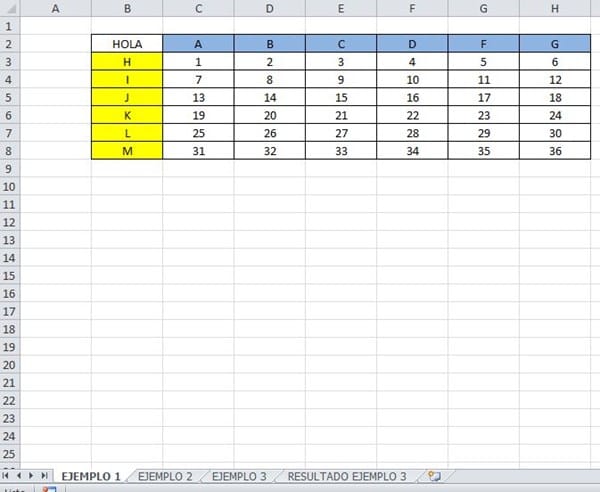This screenshot has height=492, width=600.
Task: Click blue header cell labeled C
Action: pos(341,44)
